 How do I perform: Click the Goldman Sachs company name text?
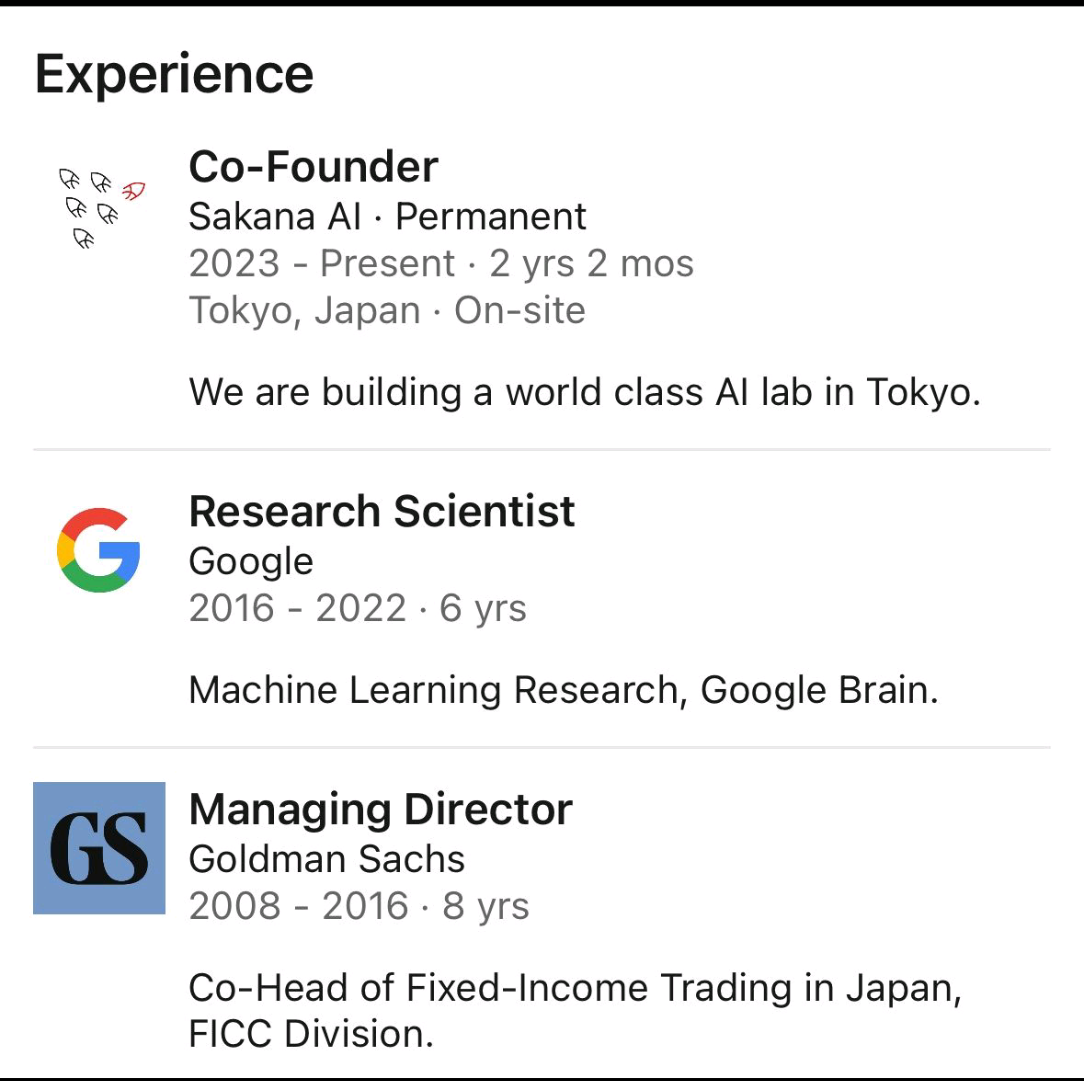coord(327,859)
